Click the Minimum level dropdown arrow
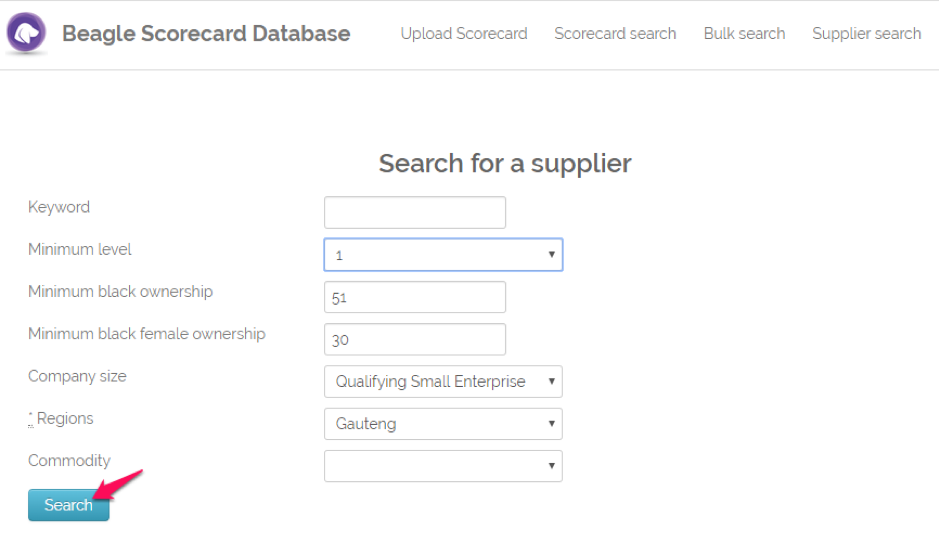939x554 pixels. point(552,255)
